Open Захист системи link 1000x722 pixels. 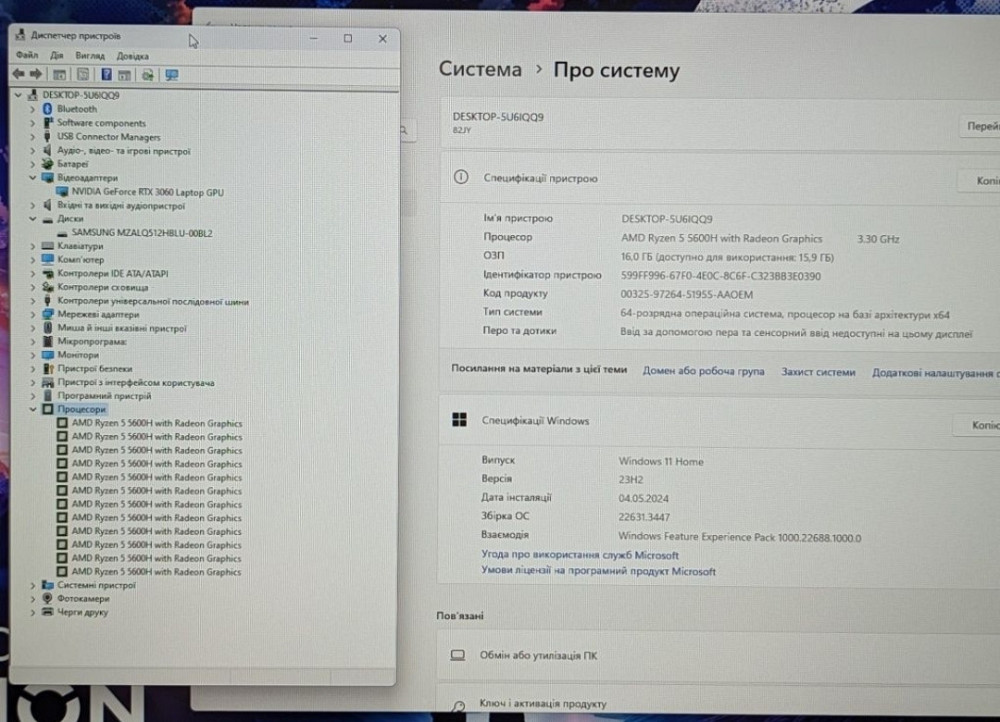(x=818, y=371)
